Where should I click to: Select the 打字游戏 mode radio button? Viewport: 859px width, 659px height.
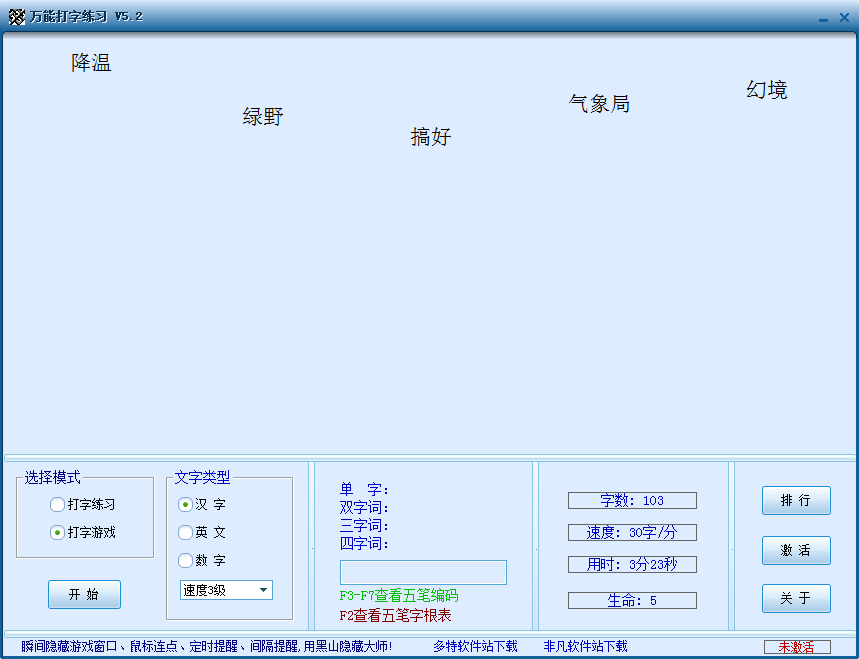pyautogui.click(x=58, y=533)
